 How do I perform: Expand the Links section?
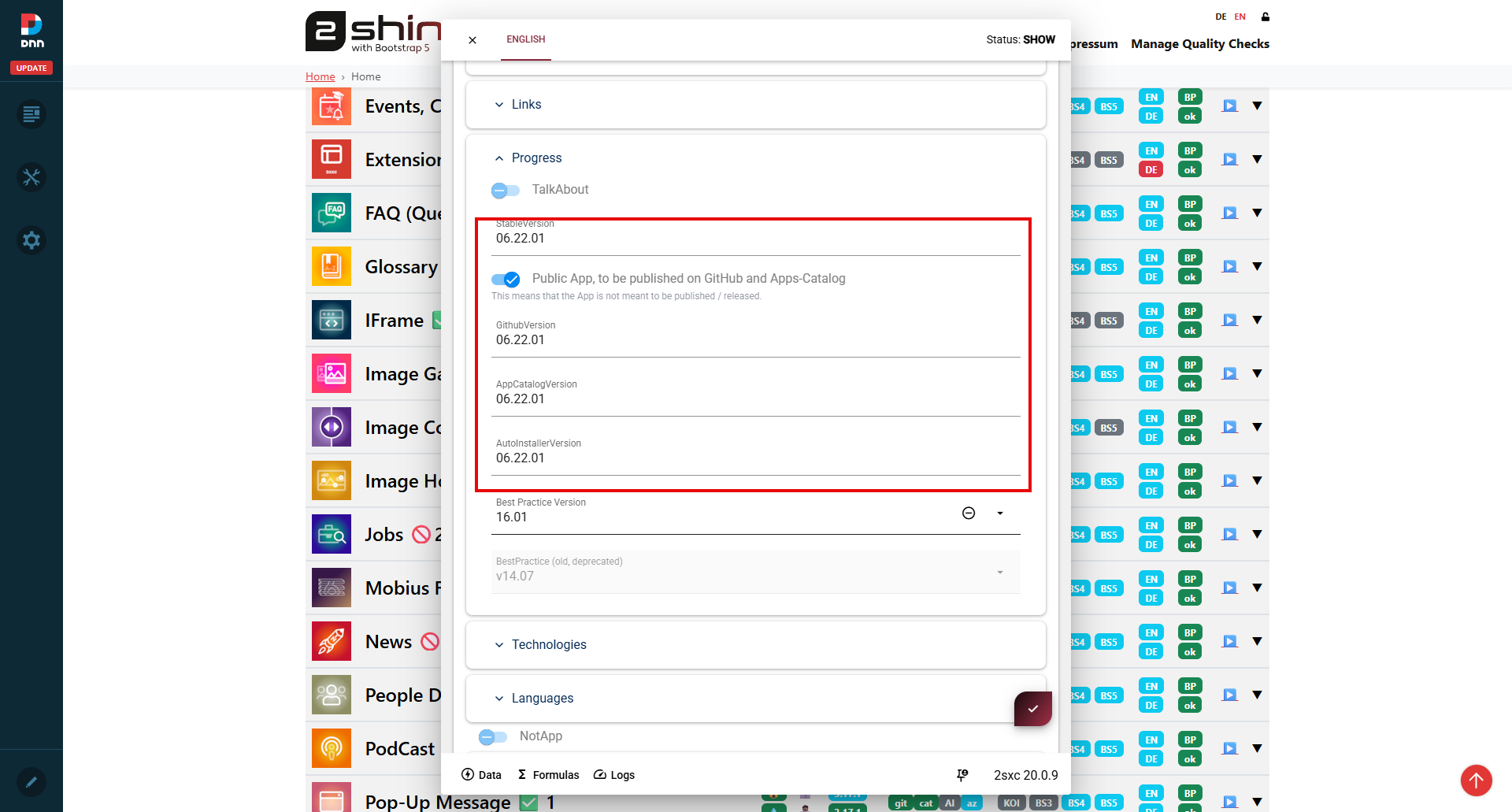pyautogui.click(x=526, y=105)
